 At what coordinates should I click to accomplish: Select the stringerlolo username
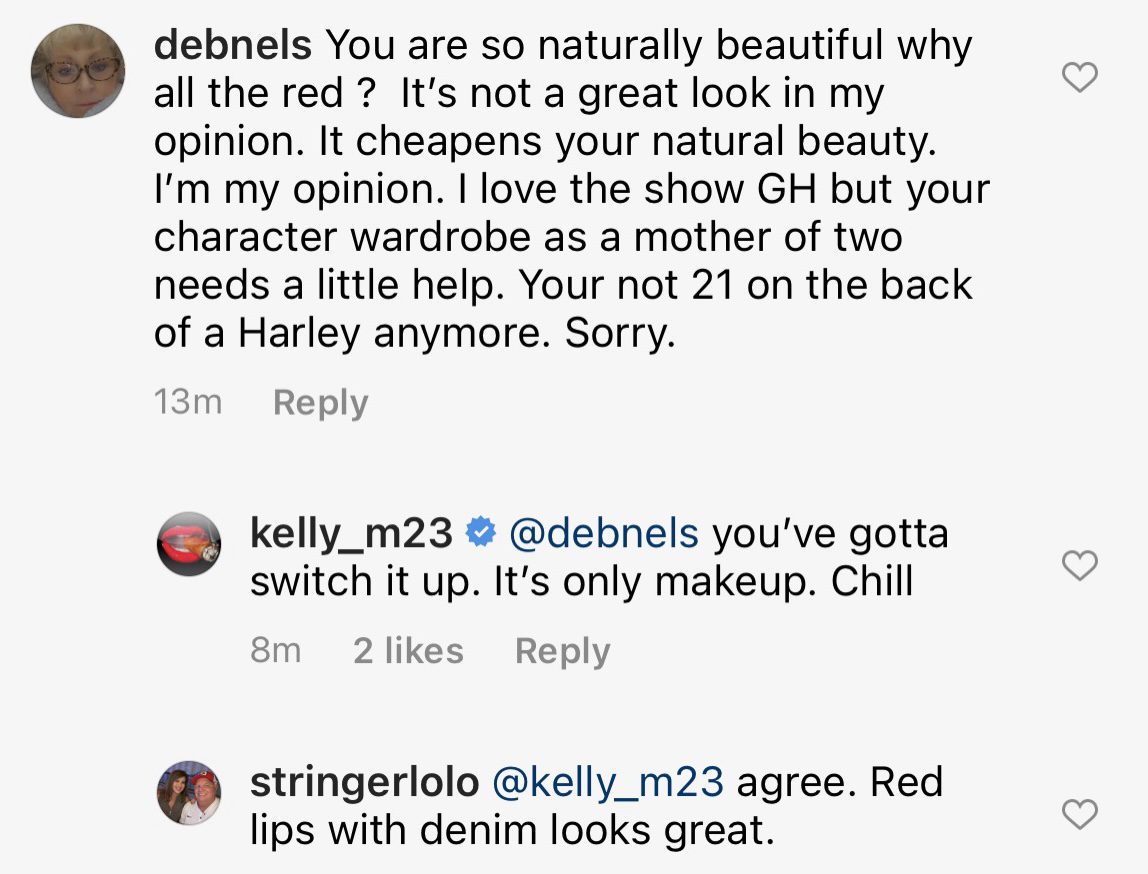[x=364, y=782]
